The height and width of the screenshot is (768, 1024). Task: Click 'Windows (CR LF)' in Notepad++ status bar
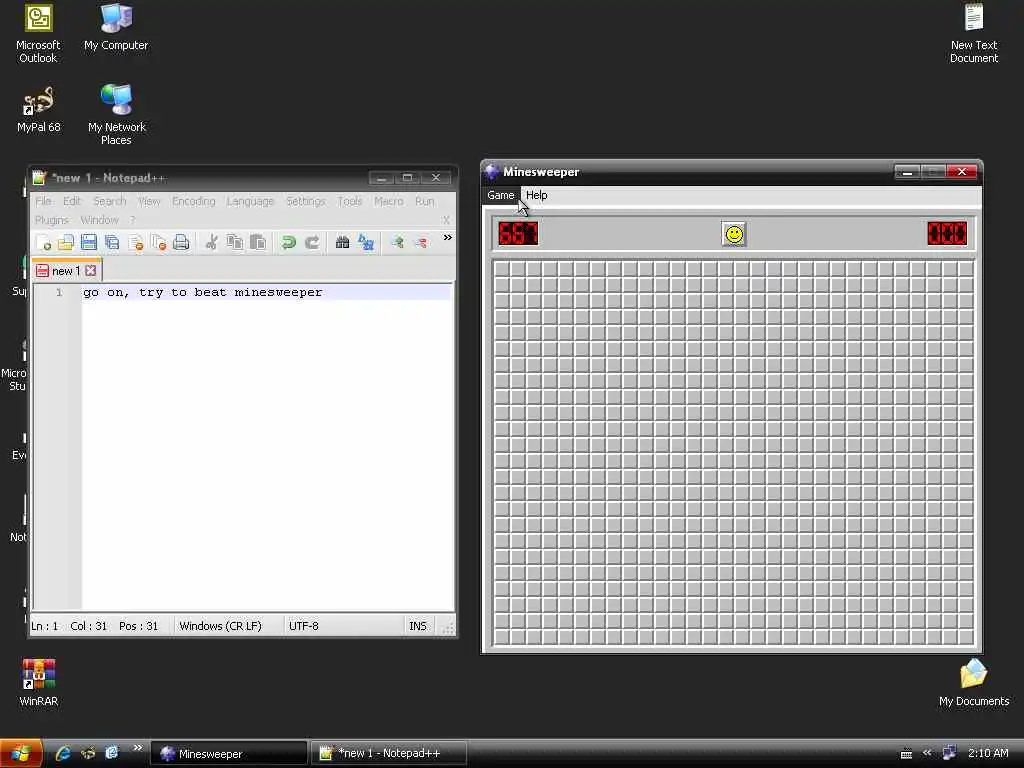pyautogui.click(x=220, y=626)
